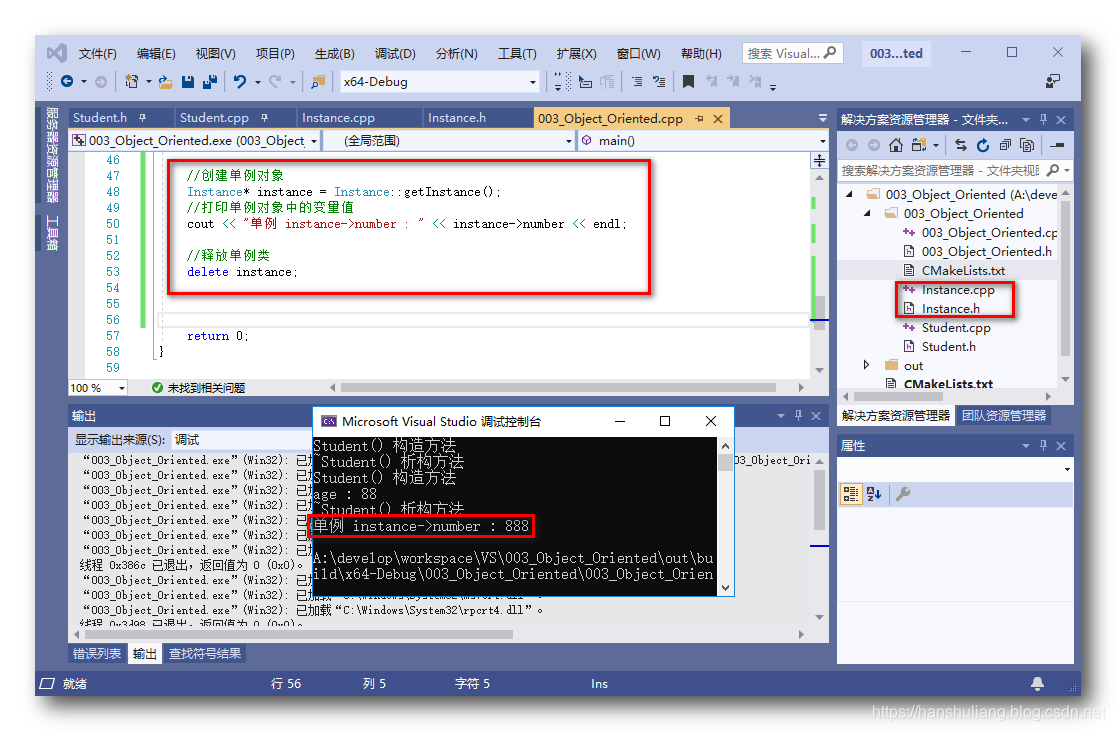The image size is (1116, 731).
Task: Open the 查找符号结果 tab
Action: click(205, 653)
